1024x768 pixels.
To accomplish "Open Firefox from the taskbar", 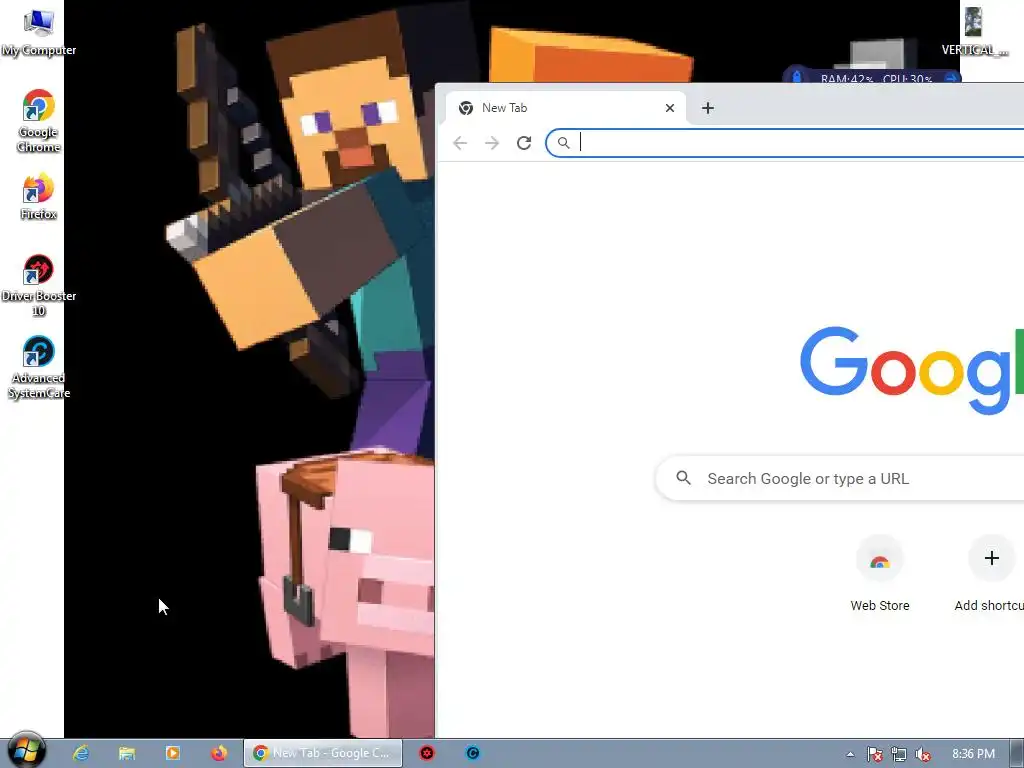I will pos(219,753).
